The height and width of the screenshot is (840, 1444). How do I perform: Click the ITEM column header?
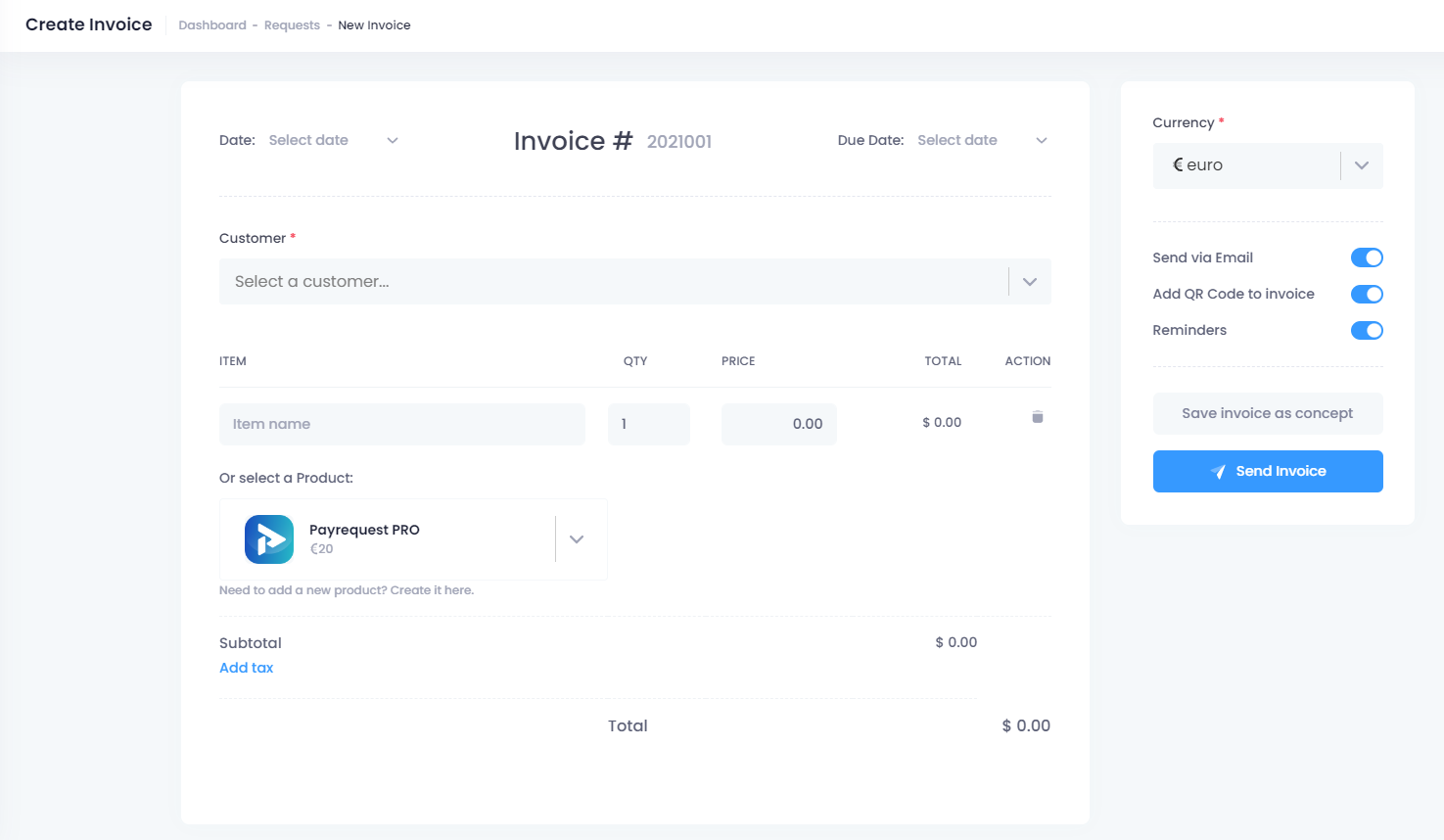pos(233,361)
